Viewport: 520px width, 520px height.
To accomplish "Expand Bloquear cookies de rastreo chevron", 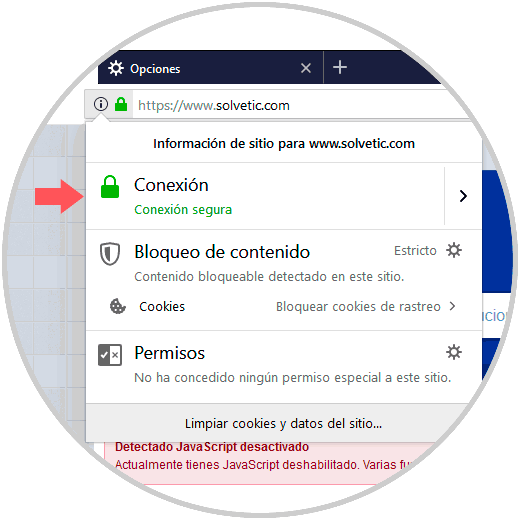I will pyautogui.click(x=452, y=306).
